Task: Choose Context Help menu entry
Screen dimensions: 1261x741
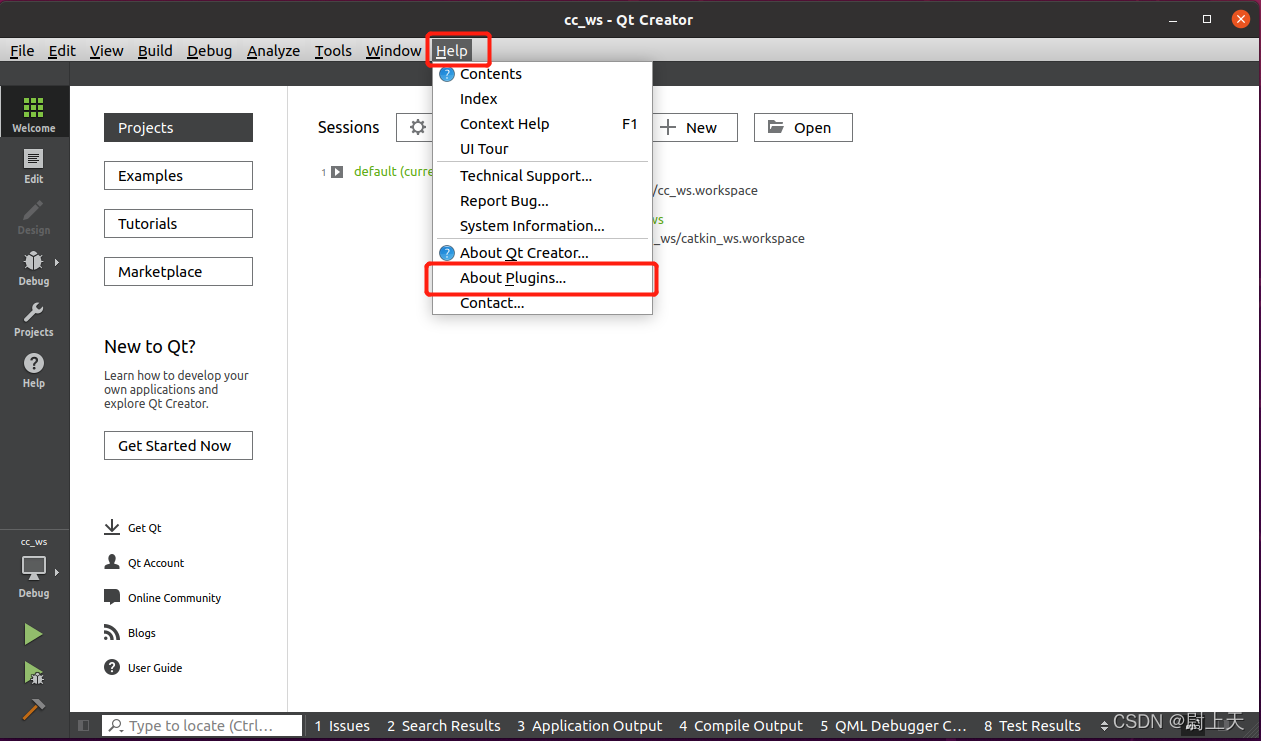Action: coord(542,124)
